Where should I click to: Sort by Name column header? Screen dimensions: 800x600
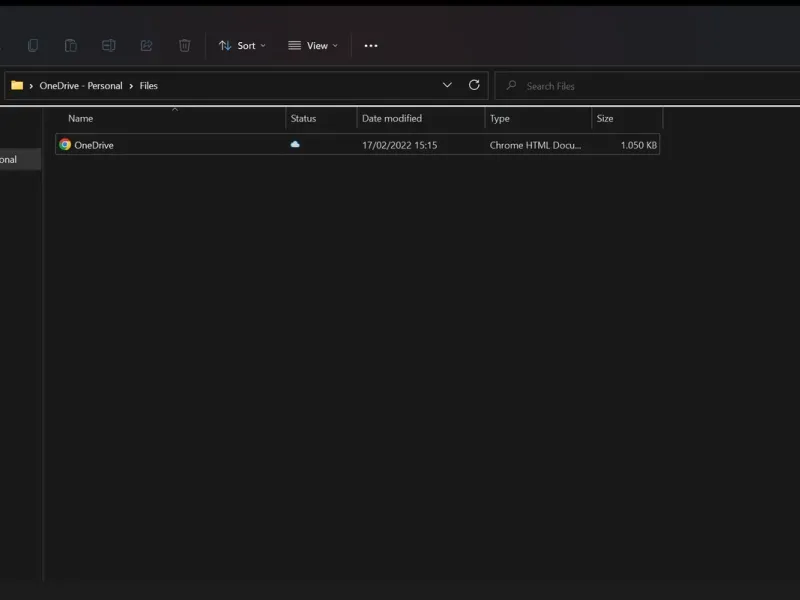81,118
